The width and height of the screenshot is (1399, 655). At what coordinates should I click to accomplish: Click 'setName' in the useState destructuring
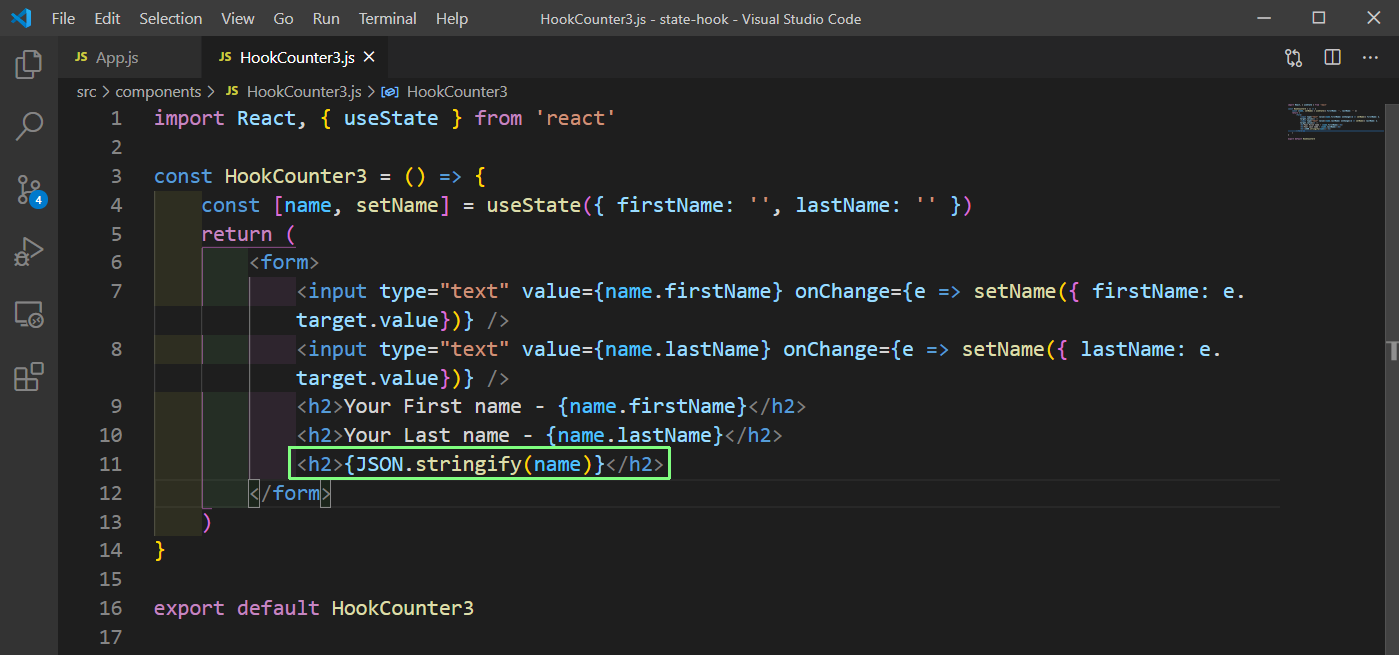click(x=397, y=205)
